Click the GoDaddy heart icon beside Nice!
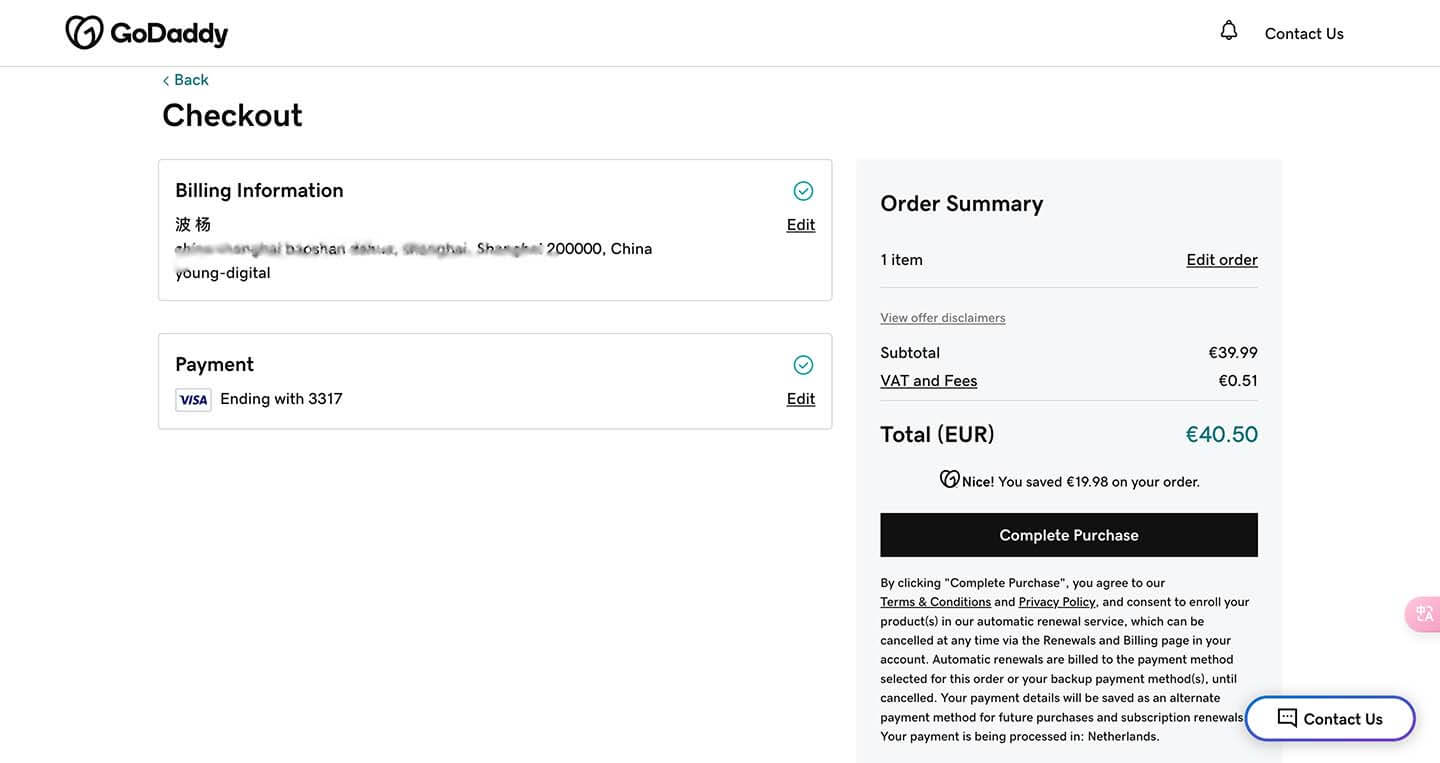The width and height of the screenshot is (1440, 763). (x=950, y=480)
